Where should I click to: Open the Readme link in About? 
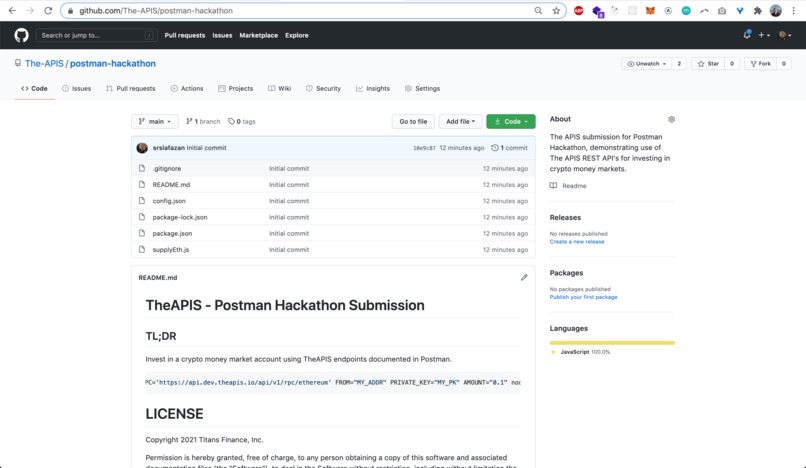[x=568, y=186]
